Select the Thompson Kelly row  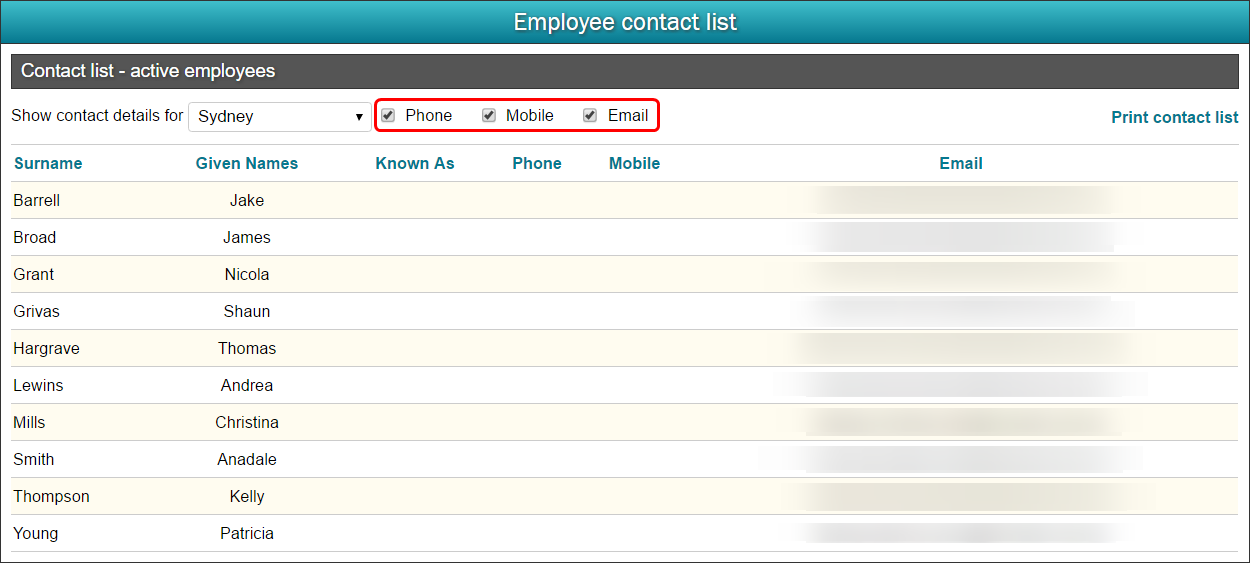click(x=624, y=496)
